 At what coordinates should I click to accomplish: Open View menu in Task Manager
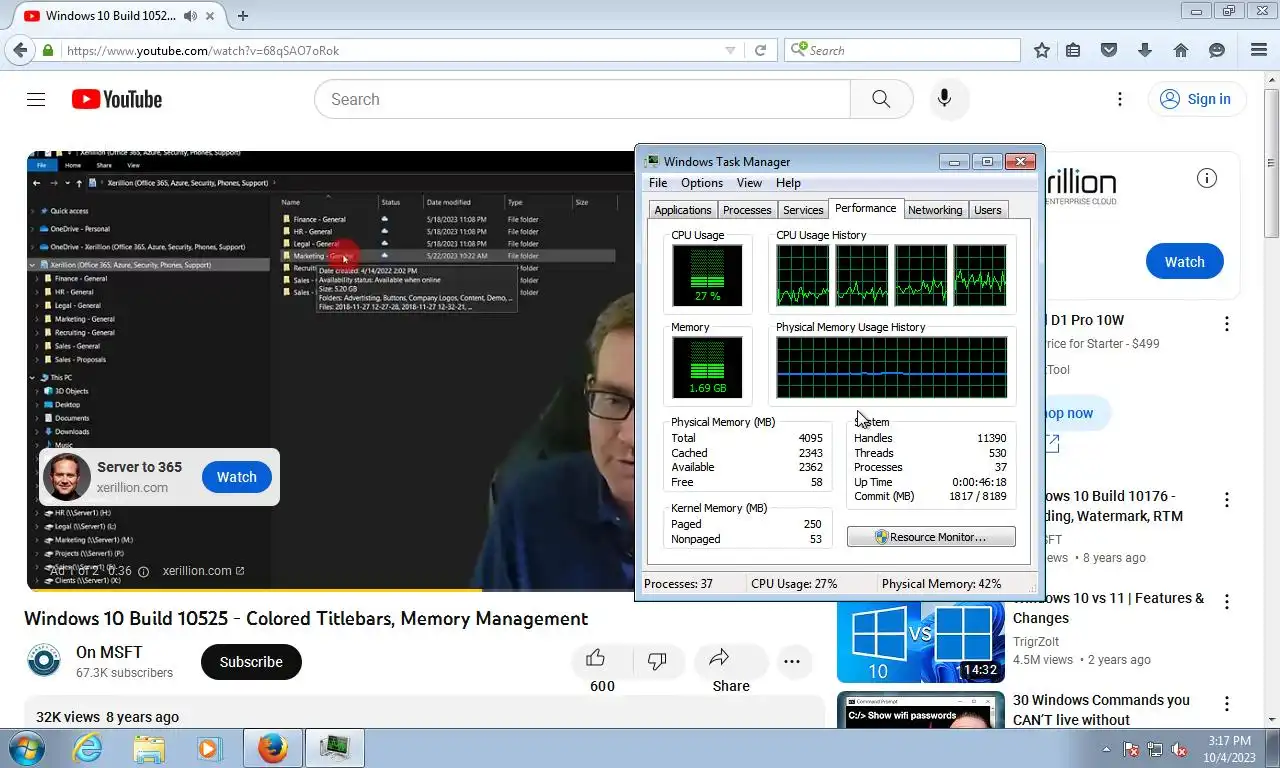click(749, 183)
